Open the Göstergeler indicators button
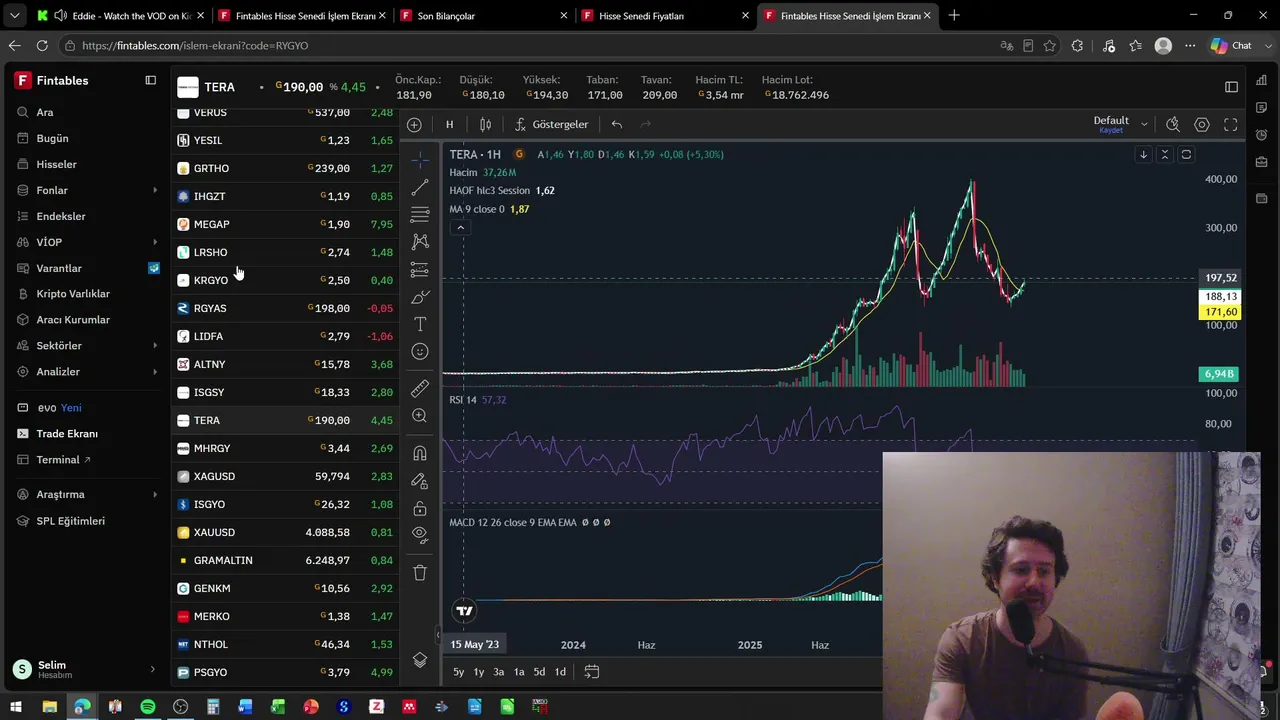This screenshot has width=1280, height=720. tap(551, 124)
